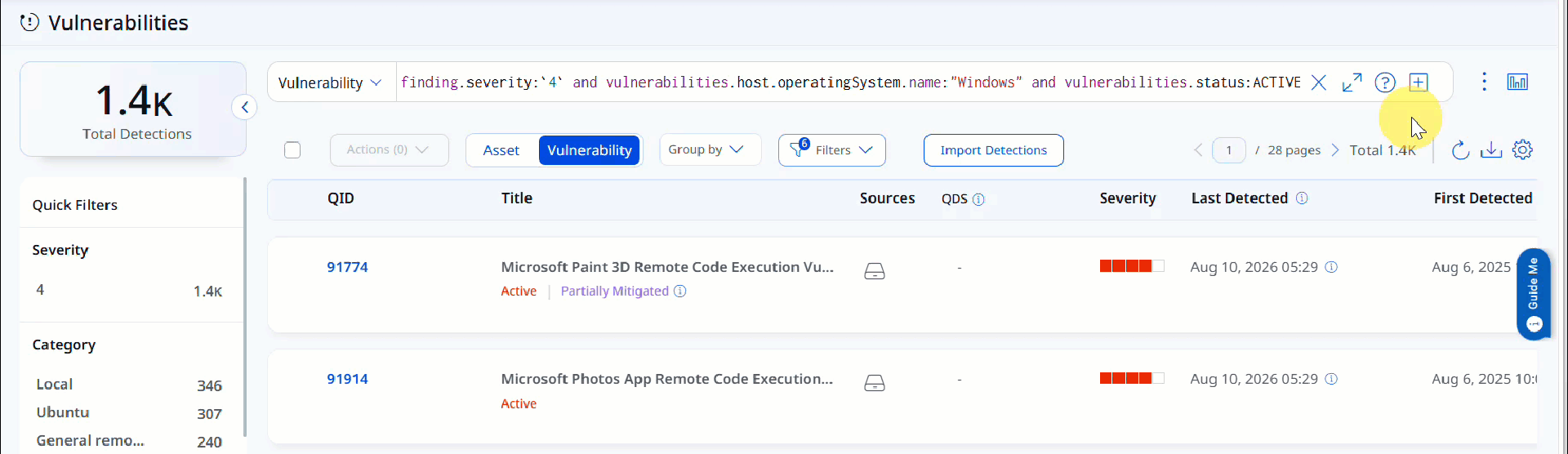Click the Active status under QID 91914
The height and width of the screenshot is (454, 1568).
pyautogui.click(x=519, y=404)
